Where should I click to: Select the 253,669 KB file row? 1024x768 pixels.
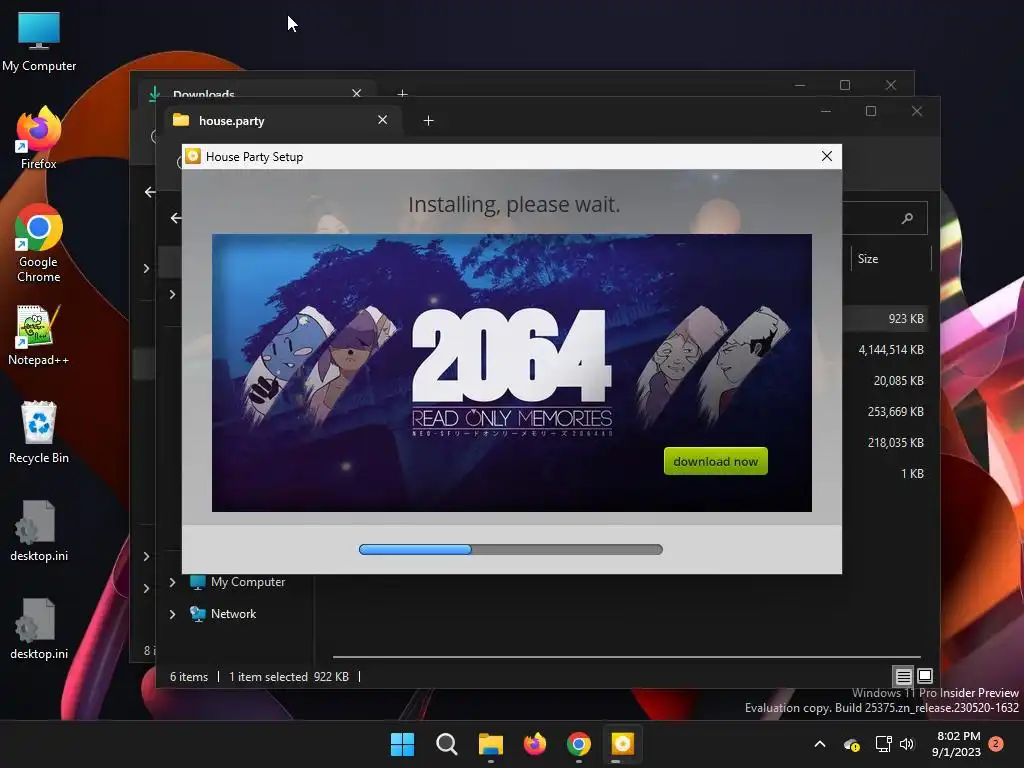click(885, 411)
